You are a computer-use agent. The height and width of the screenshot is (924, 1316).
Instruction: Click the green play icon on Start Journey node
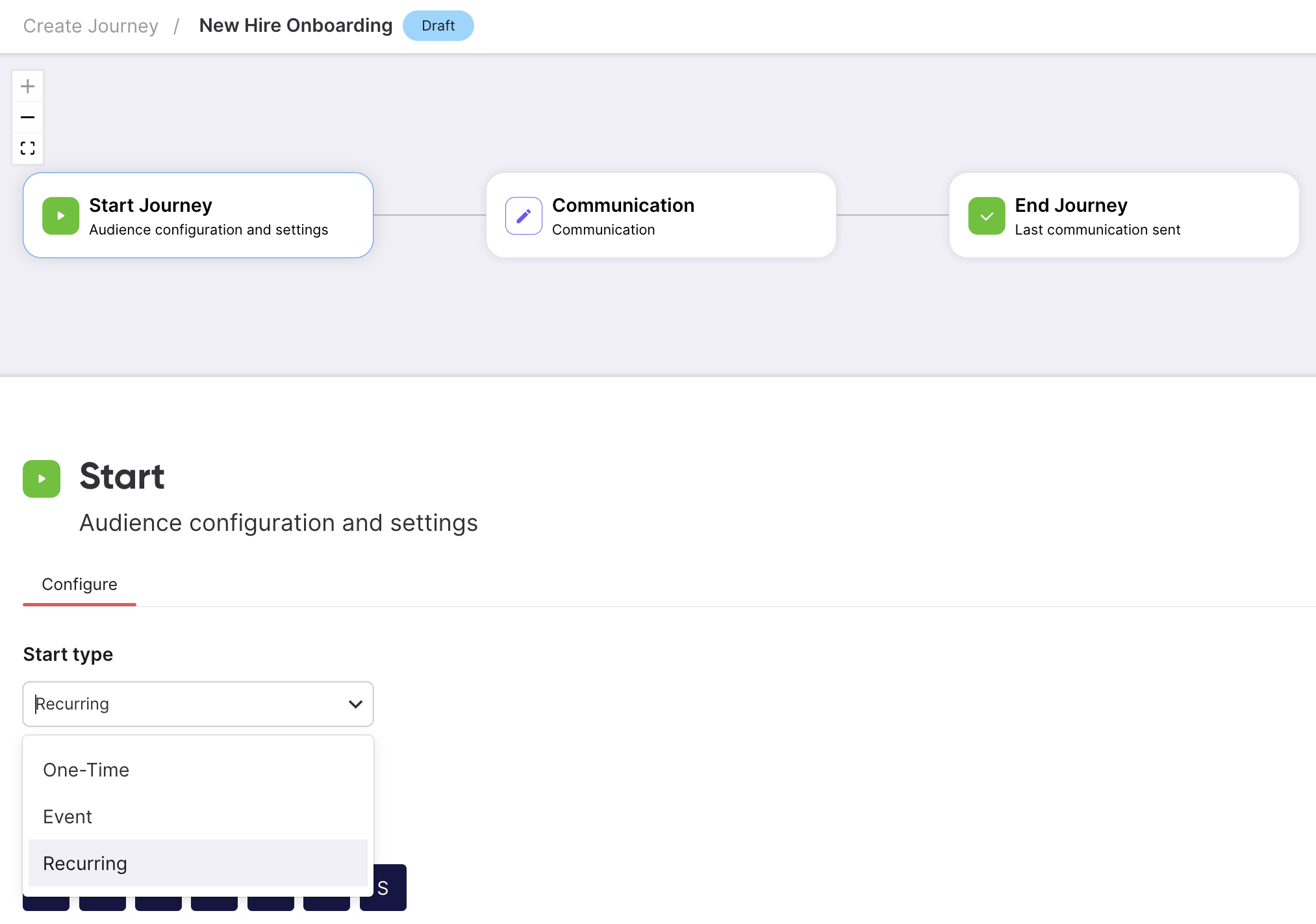point(60,216)
